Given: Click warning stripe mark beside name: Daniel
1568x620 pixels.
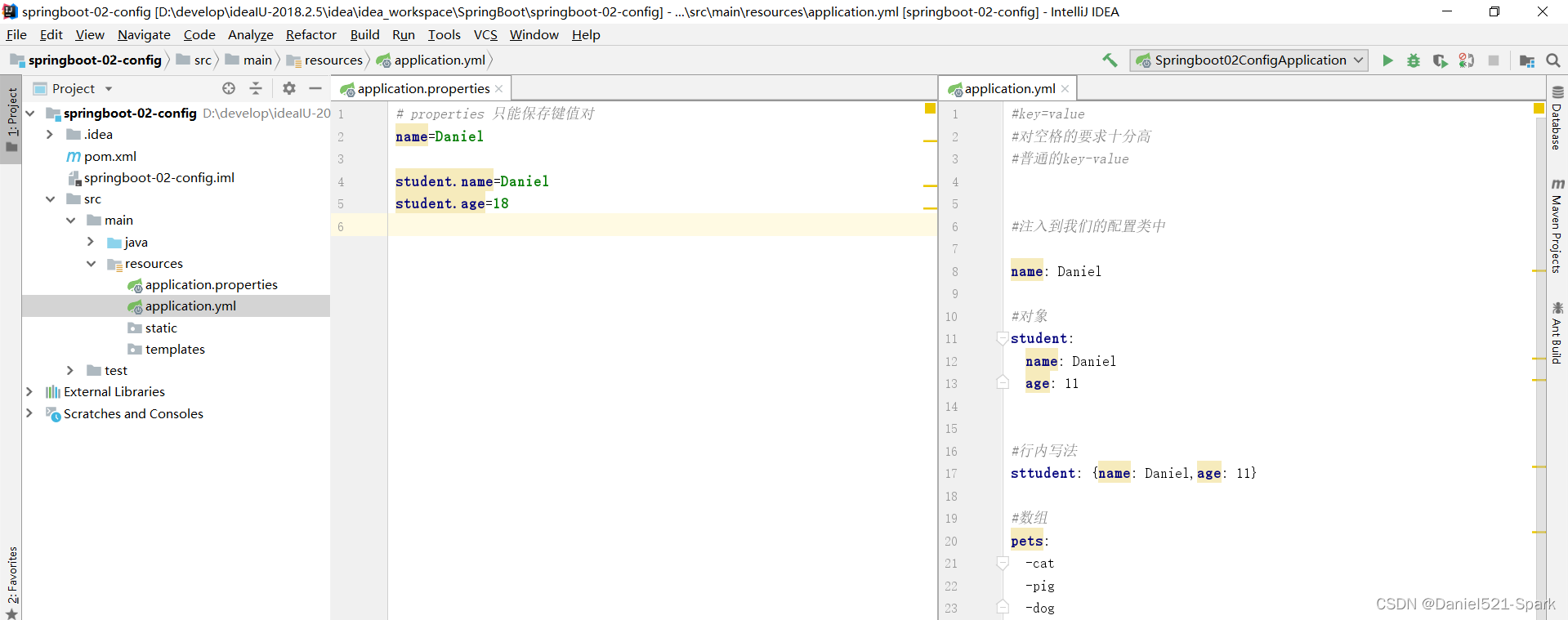Looking at the screenshot, I should (1539, 270).
